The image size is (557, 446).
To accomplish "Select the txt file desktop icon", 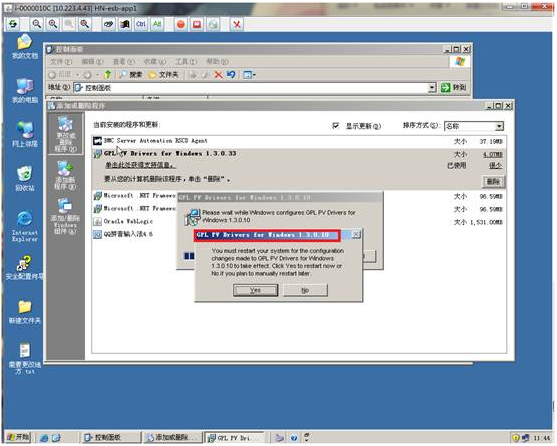I will [25, 359].
